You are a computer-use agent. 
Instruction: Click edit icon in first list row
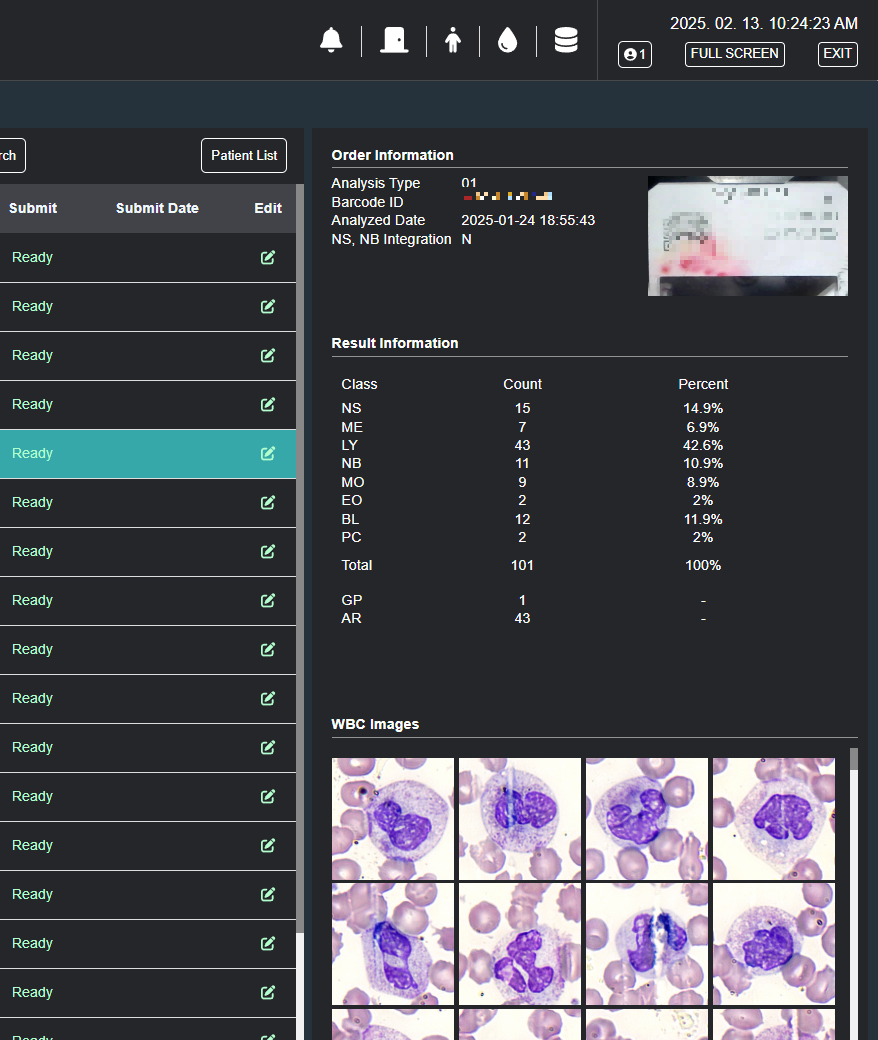point(268,257)
